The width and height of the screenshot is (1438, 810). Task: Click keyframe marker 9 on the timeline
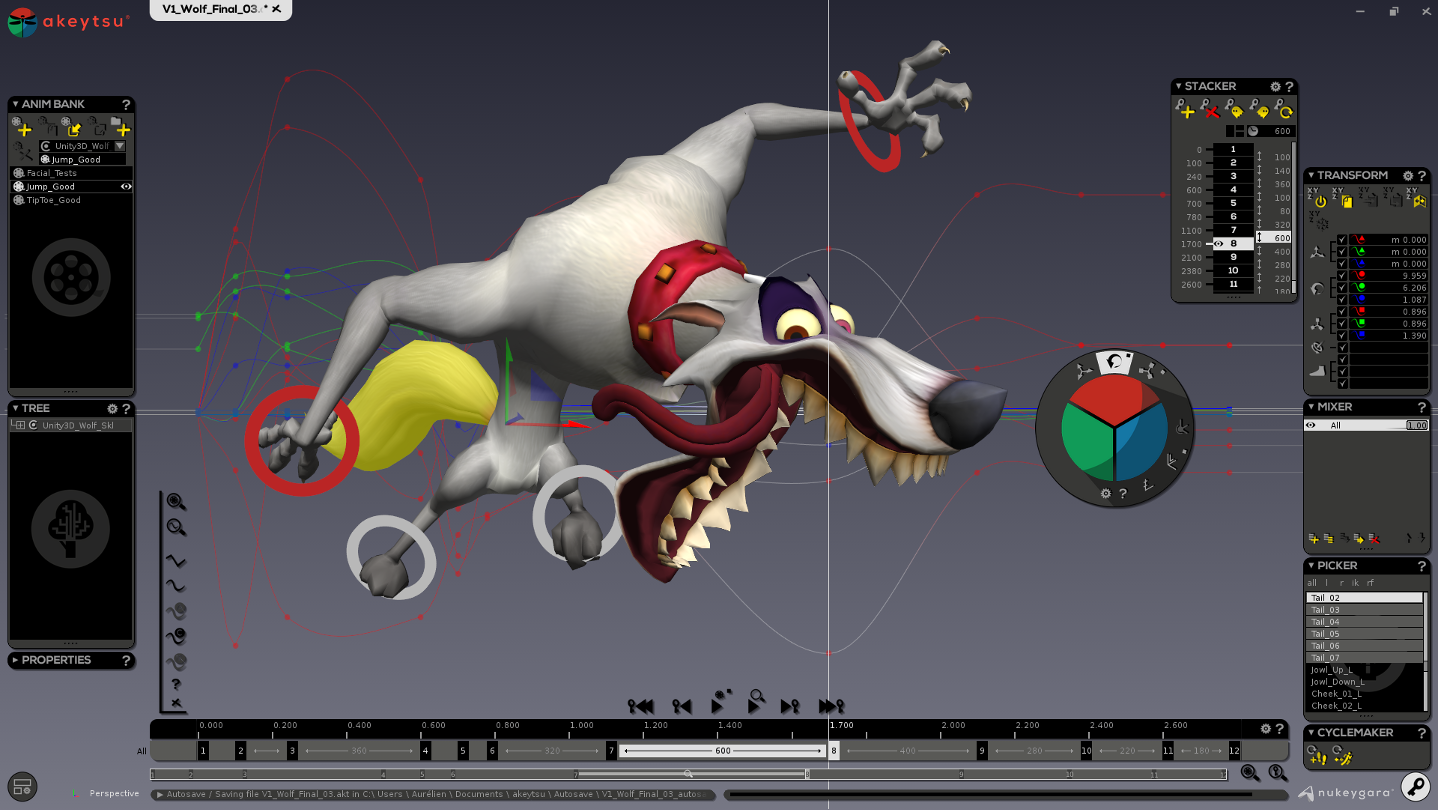(982, 750)
